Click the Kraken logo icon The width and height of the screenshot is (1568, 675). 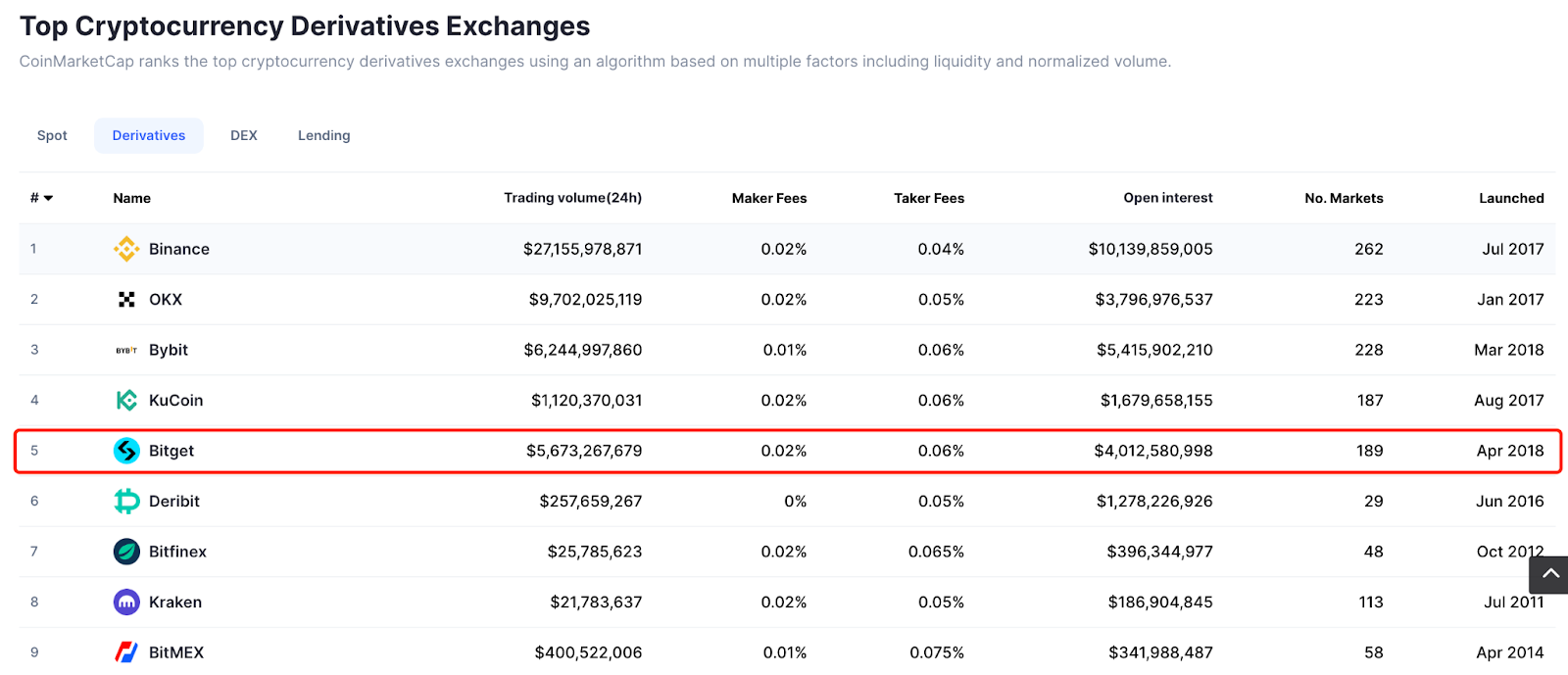coord(126,602)
